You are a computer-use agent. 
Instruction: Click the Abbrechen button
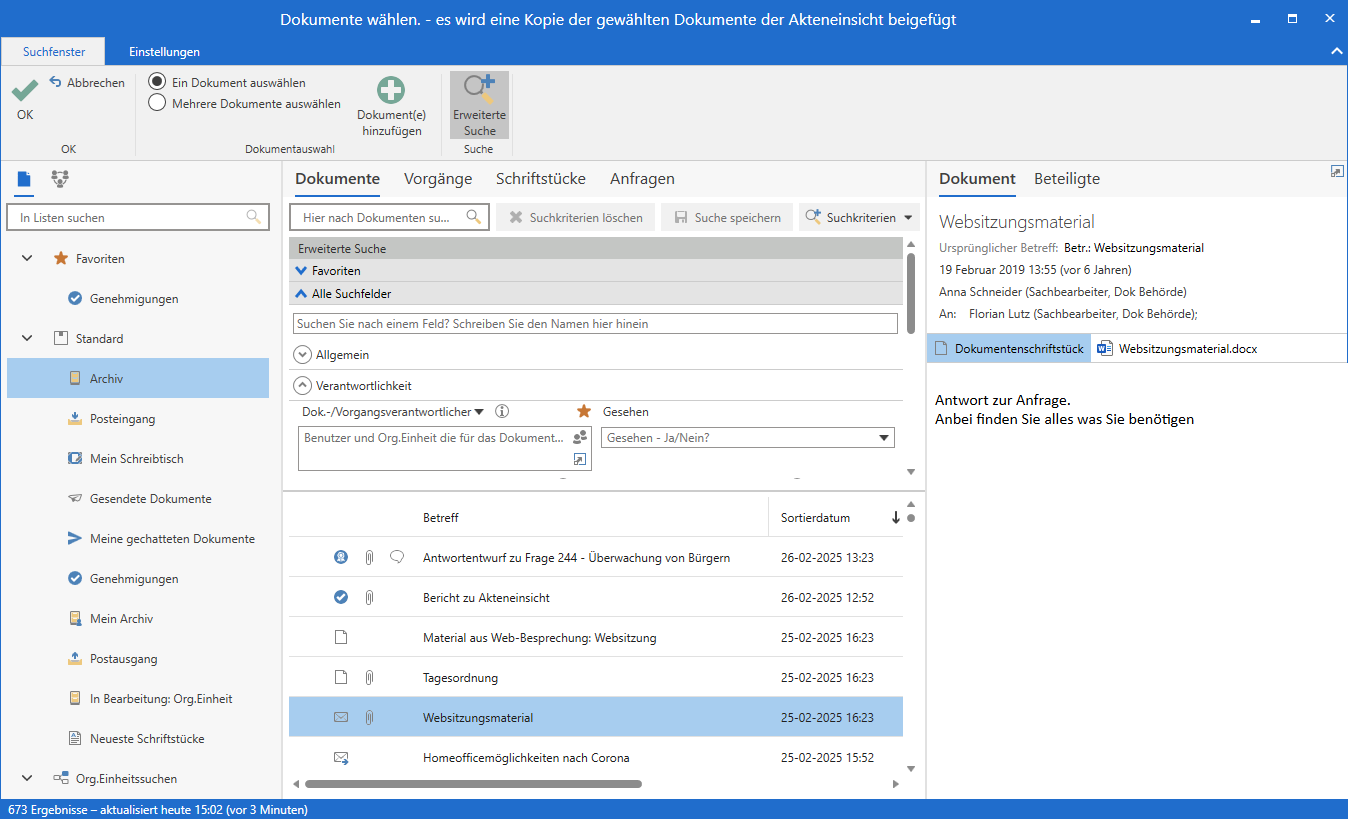[x=87, y=83]
